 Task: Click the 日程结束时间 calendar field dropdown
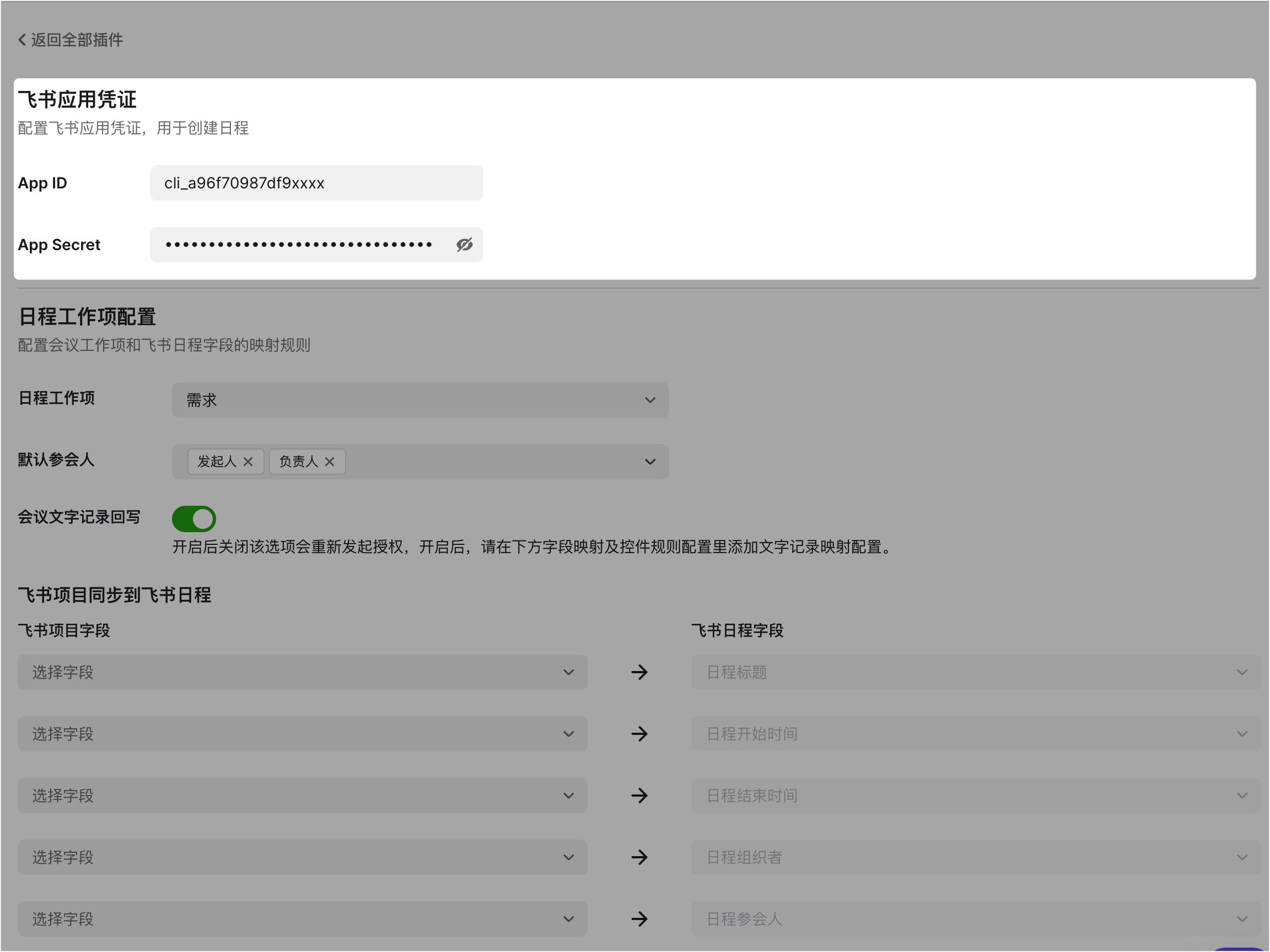pyautogui.click(x=976, y=796)
